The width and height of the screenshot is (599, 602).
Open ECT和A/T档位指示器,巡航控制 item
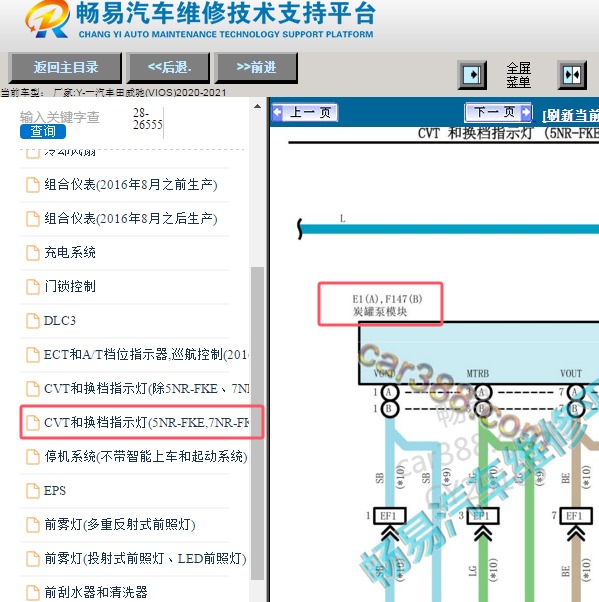[x=146, y=354]
